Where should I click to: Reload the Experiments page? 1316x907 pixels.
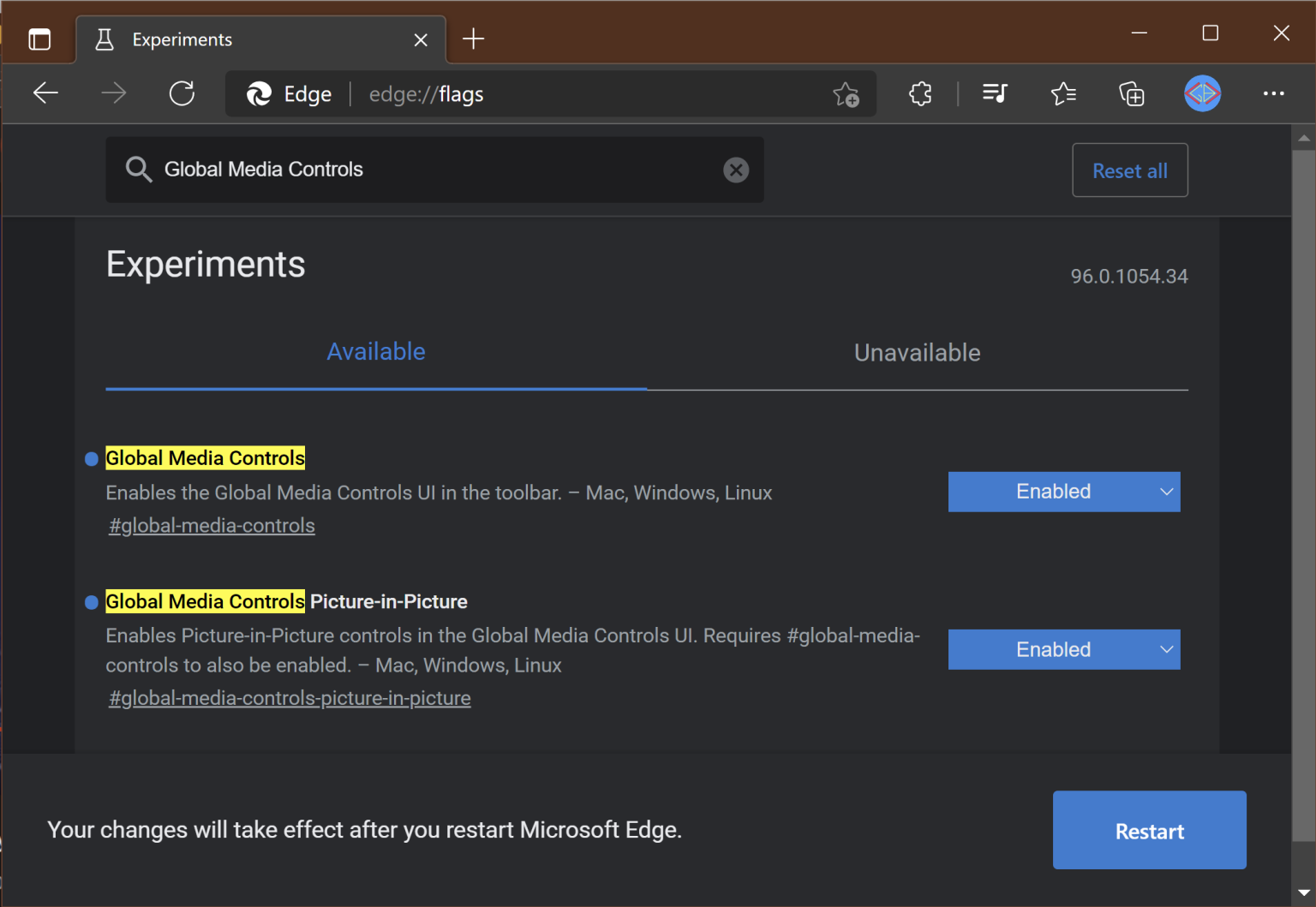tap(182, 93)
